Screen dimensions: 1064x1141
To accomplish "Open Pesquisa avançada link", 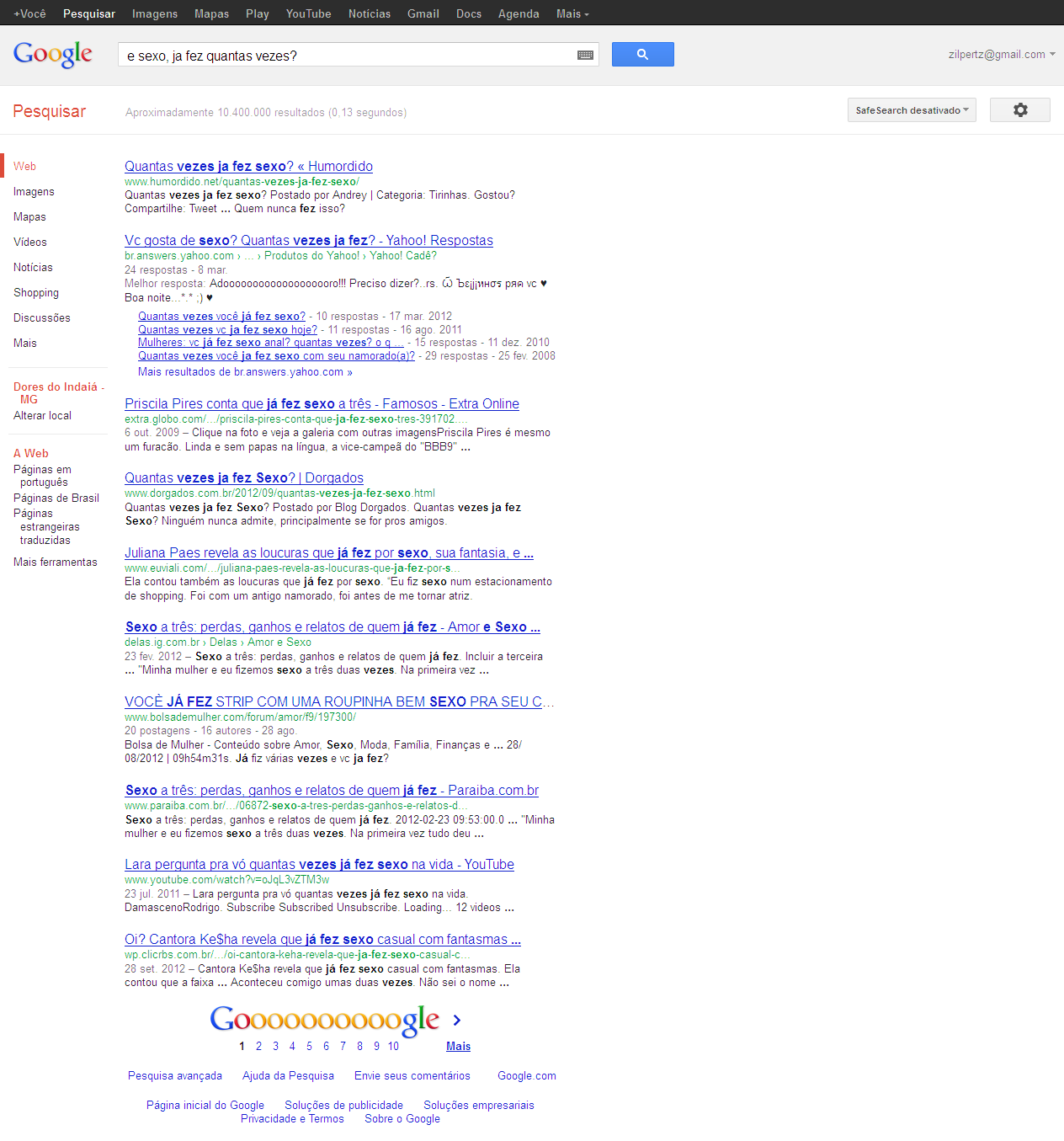I will pyautogui.click(x=175, y=1075).
